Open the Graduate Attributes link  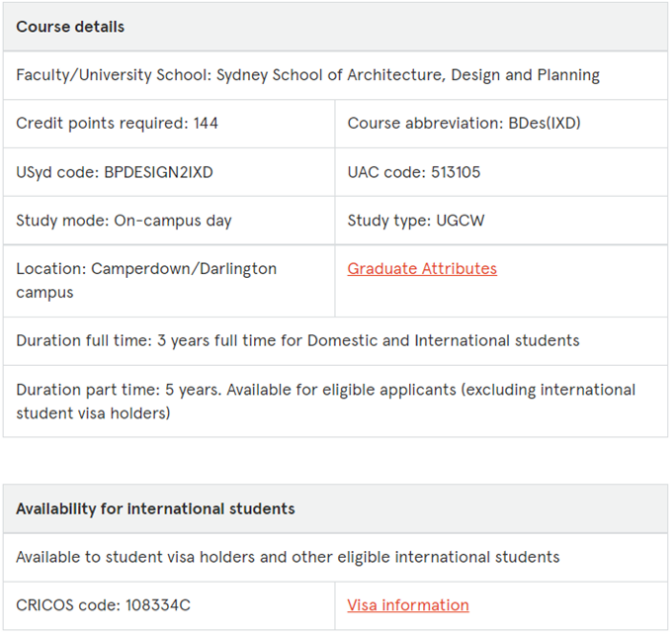click(421, 268)
